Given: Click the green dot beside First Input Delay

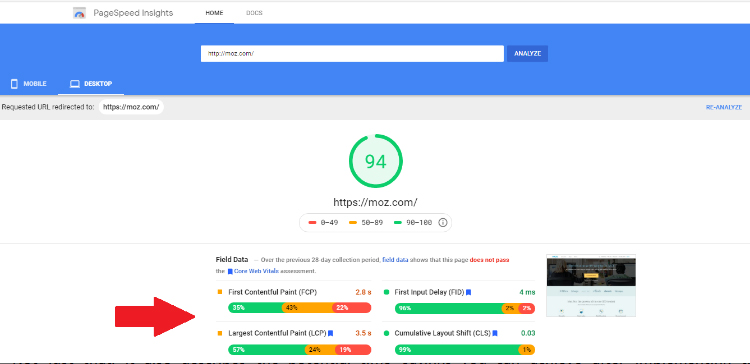Looking at the screenshot, I should click(x=386, y=292).
